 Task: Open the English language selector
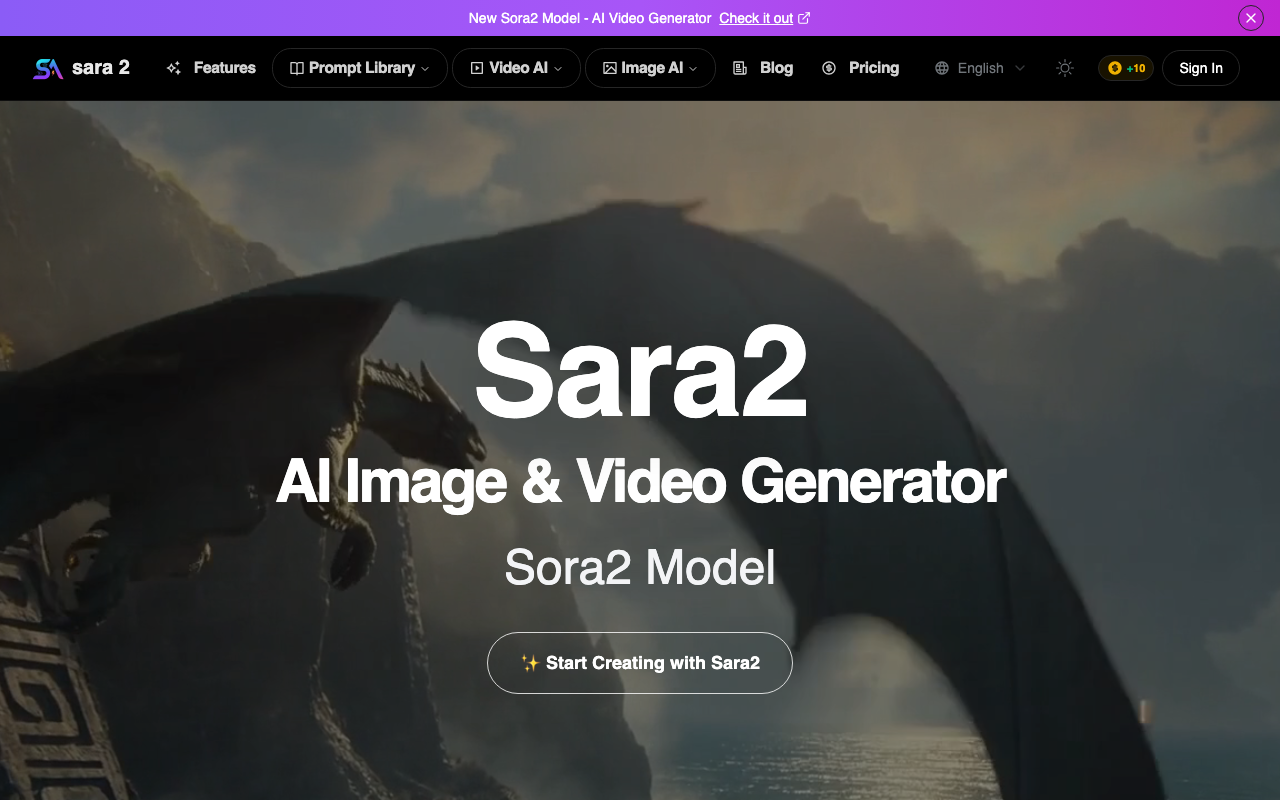coord(980,68)
